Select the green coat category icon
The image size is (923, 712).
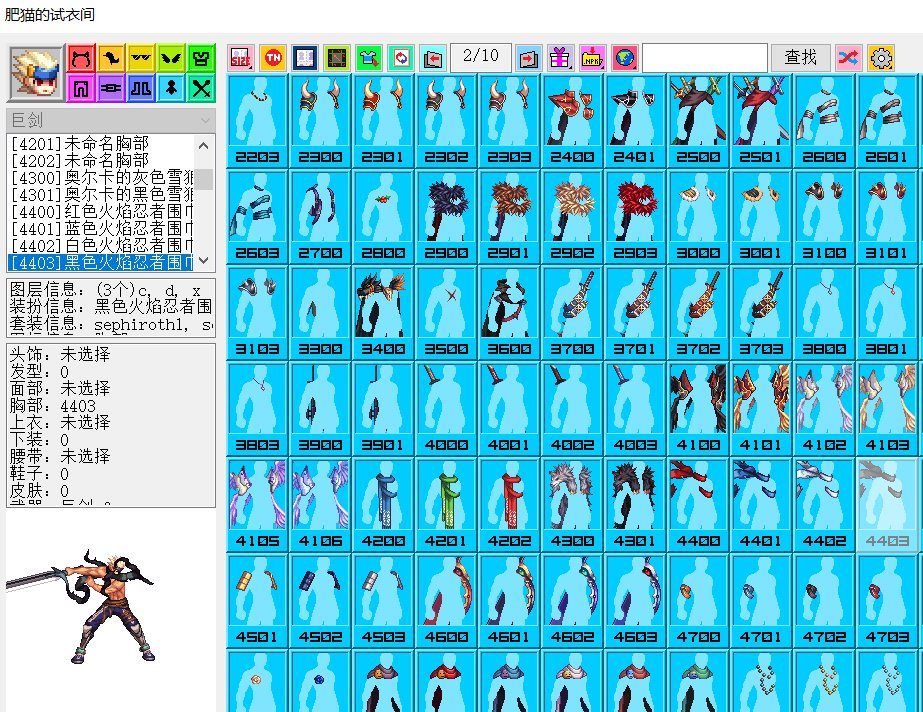(x=201, y=58)
